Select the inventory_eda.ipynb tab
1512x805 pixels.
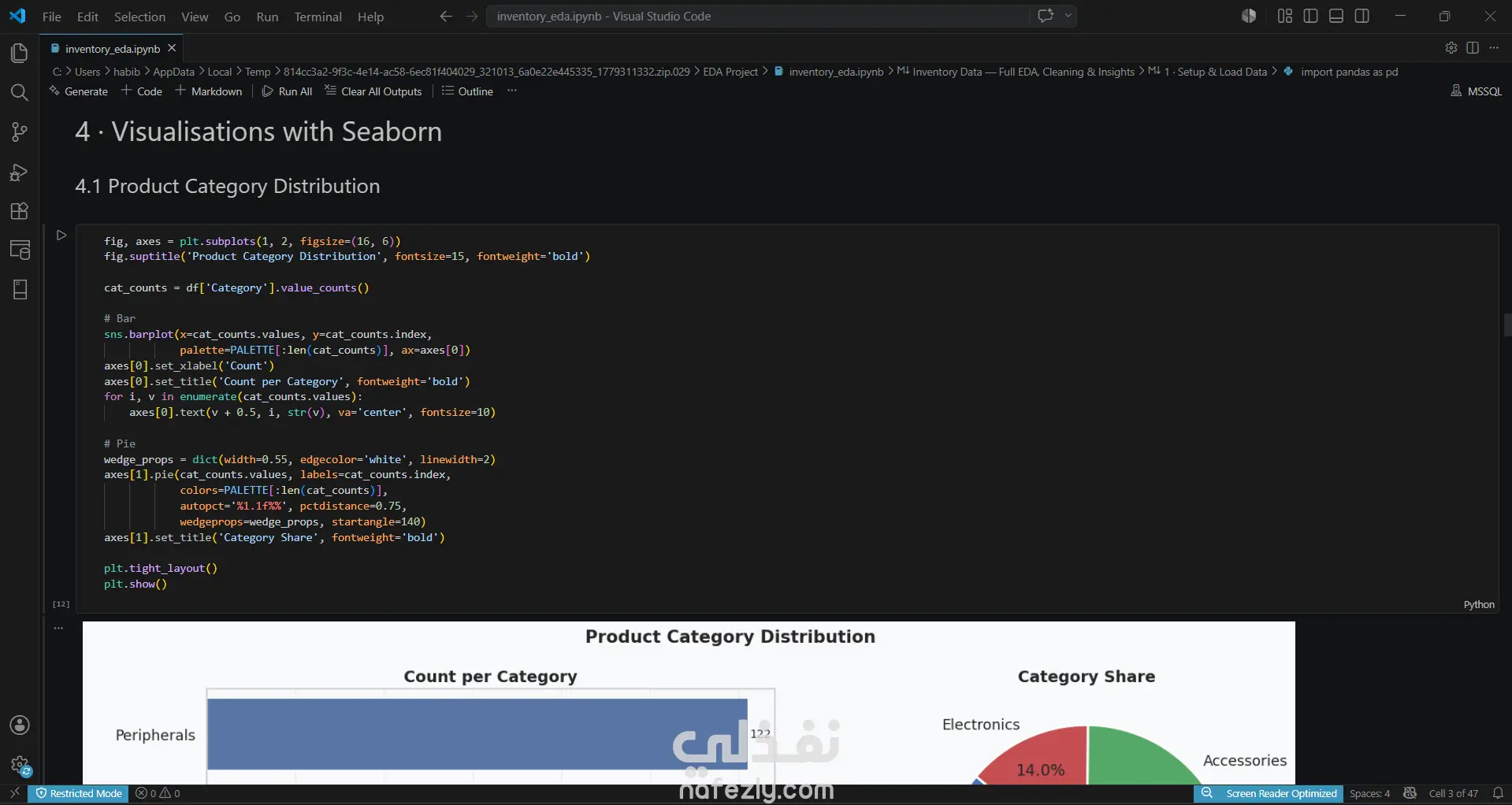pos(112,49)
